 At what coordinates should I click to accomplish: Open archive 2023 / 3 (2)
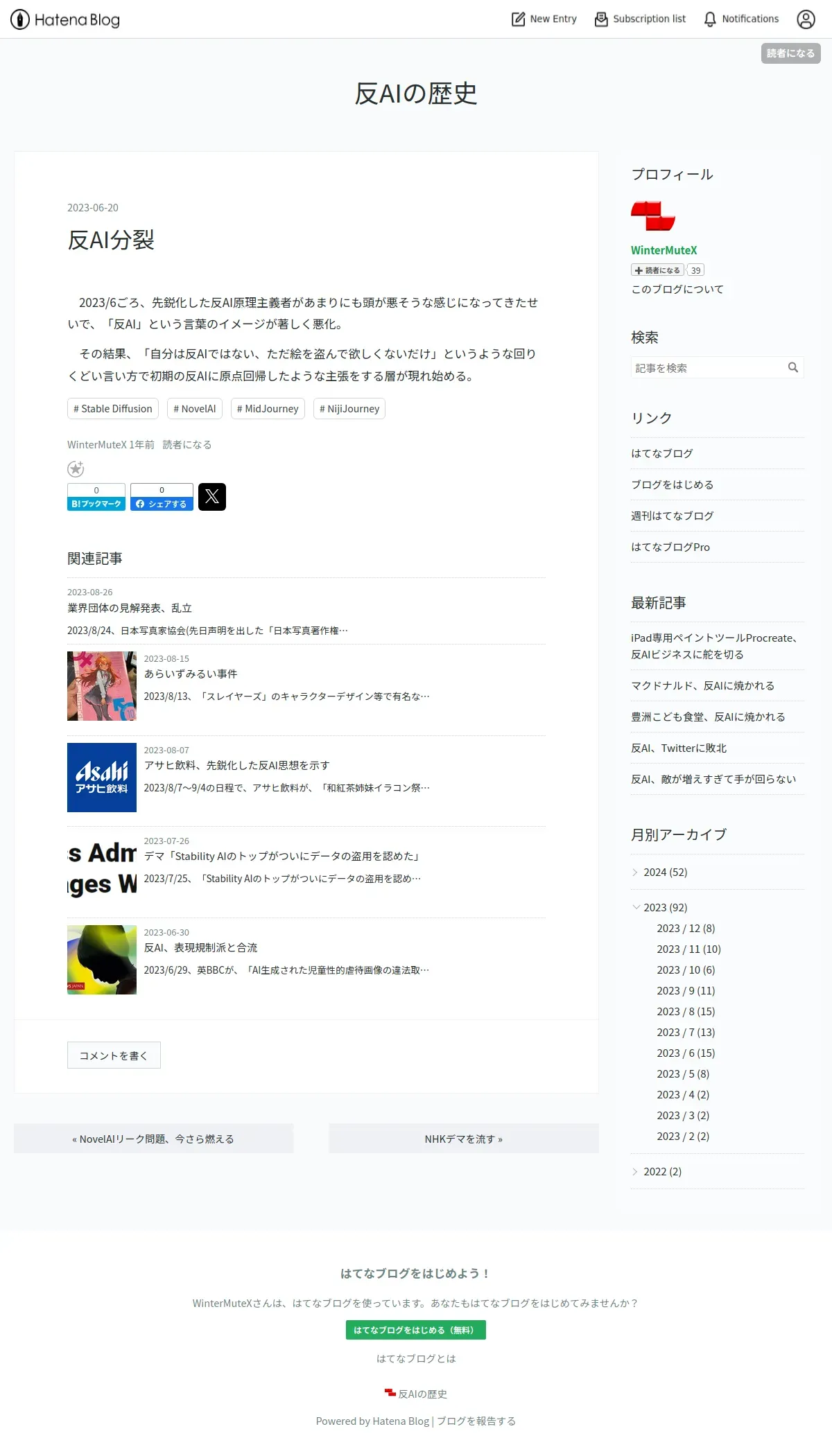[683, 1115]
